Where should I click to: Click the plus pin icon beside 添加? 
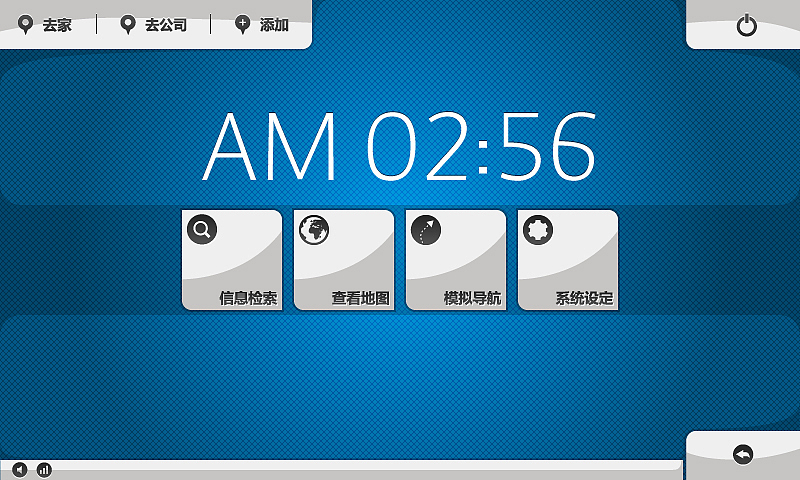point(242,24)
